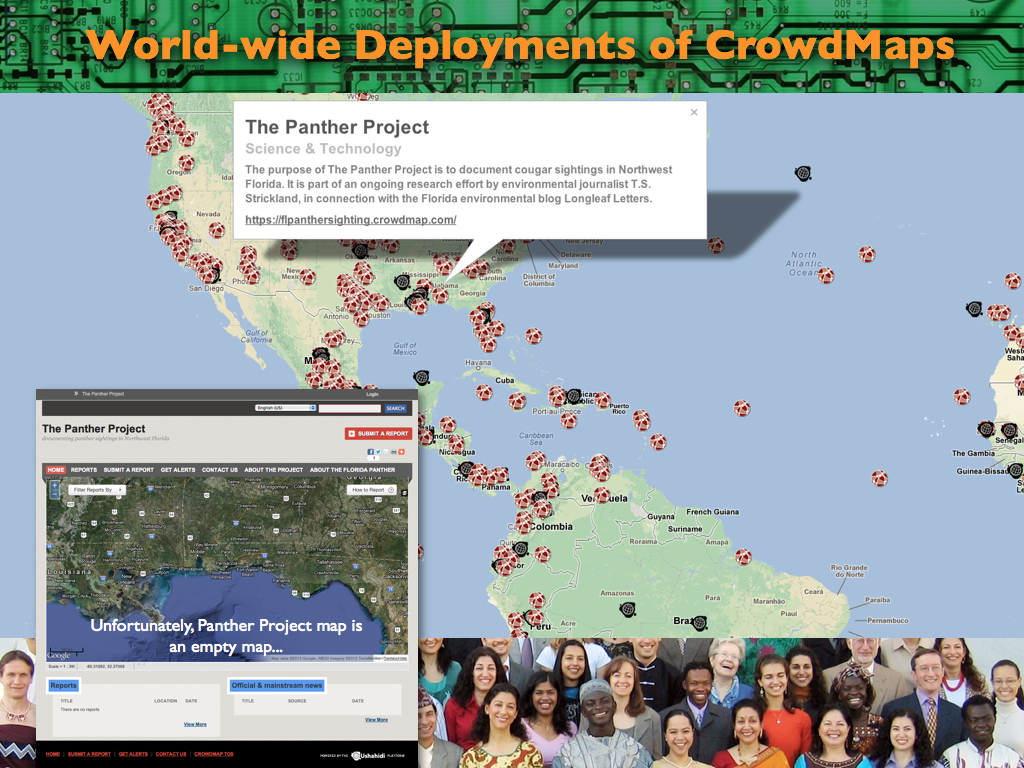Open the How to Report panel
Viewport: 1024px width, 768px height.
pyautogui.click(x=372, y=490)
